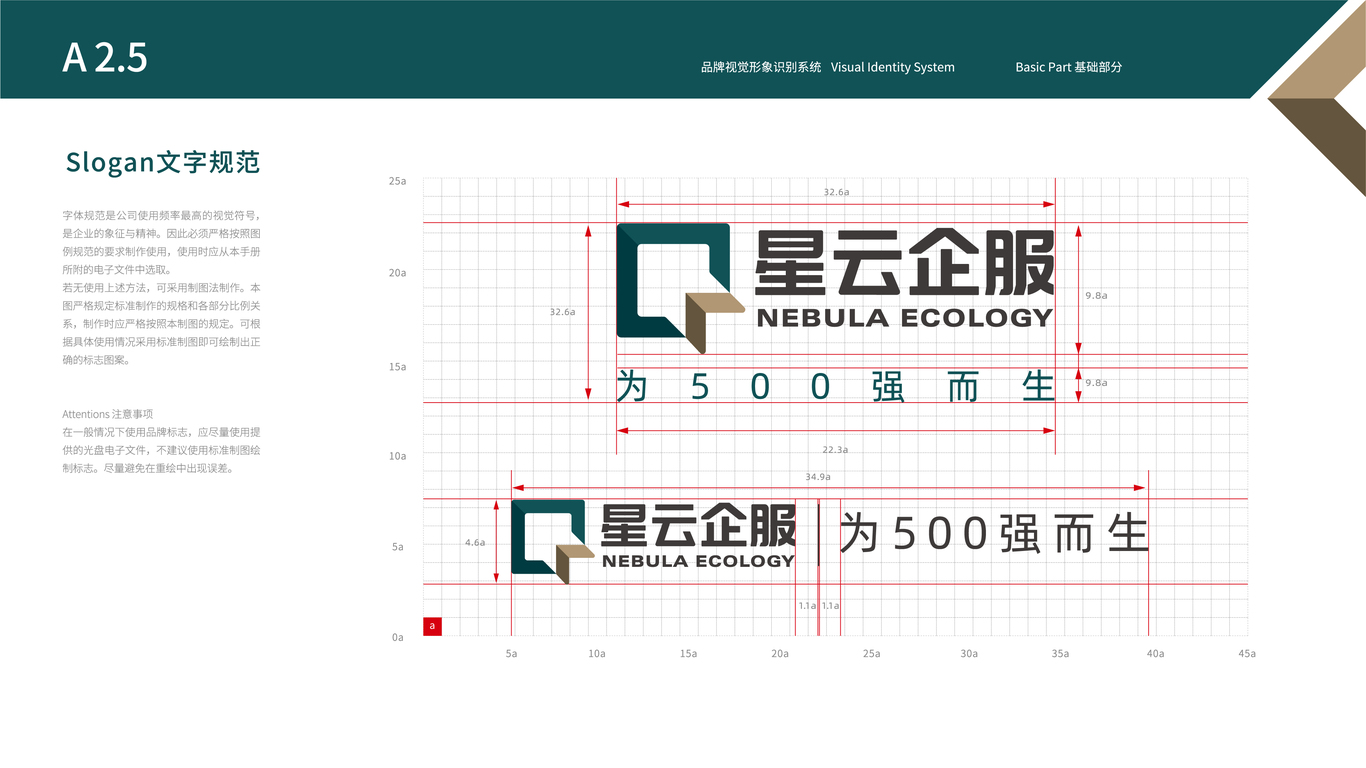1366x768 pixels.
Task: Select 'Visual Identity System' header text
Action: [x=893, y=67]
